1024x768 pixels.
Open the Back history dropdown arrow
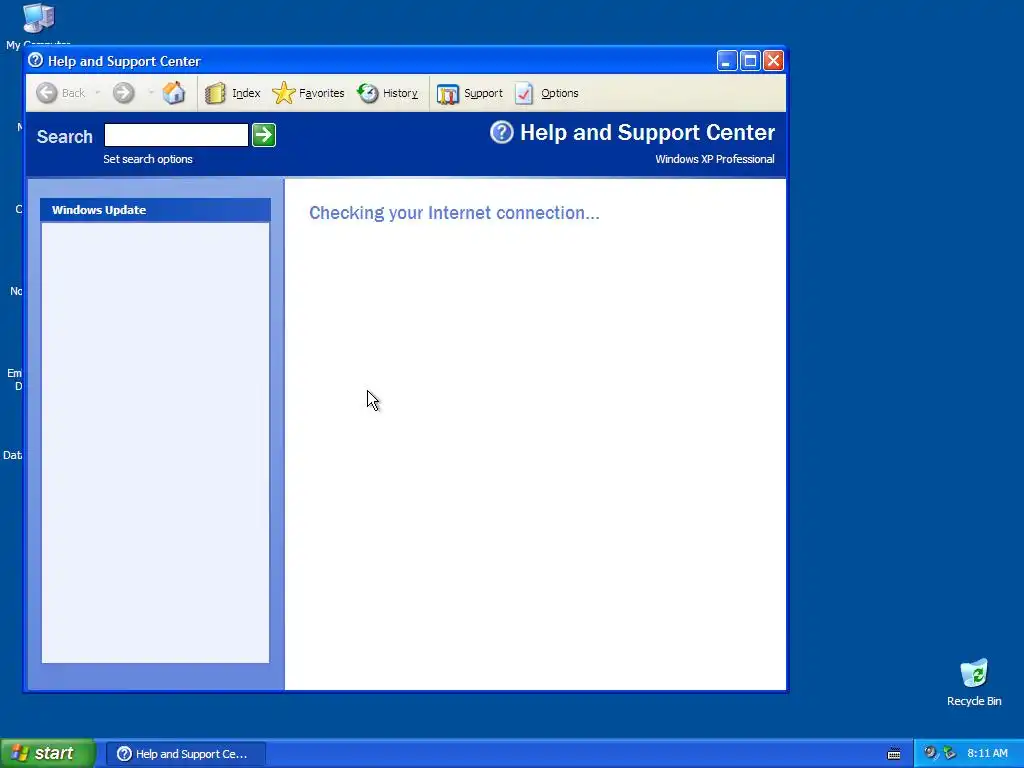tap(97, 93)
